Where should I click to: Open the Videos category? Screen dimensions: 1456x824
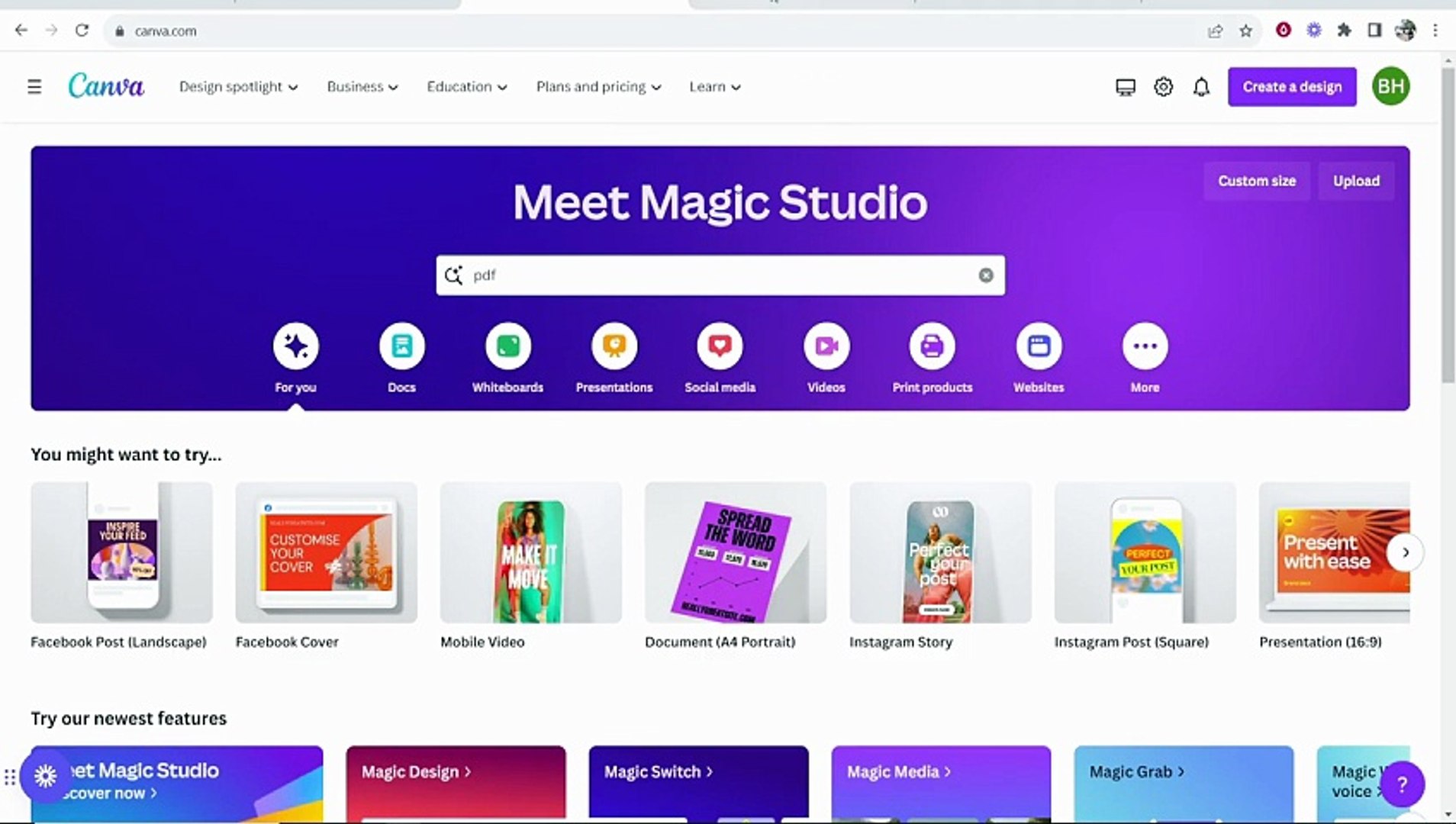click(x=826, y=346)
